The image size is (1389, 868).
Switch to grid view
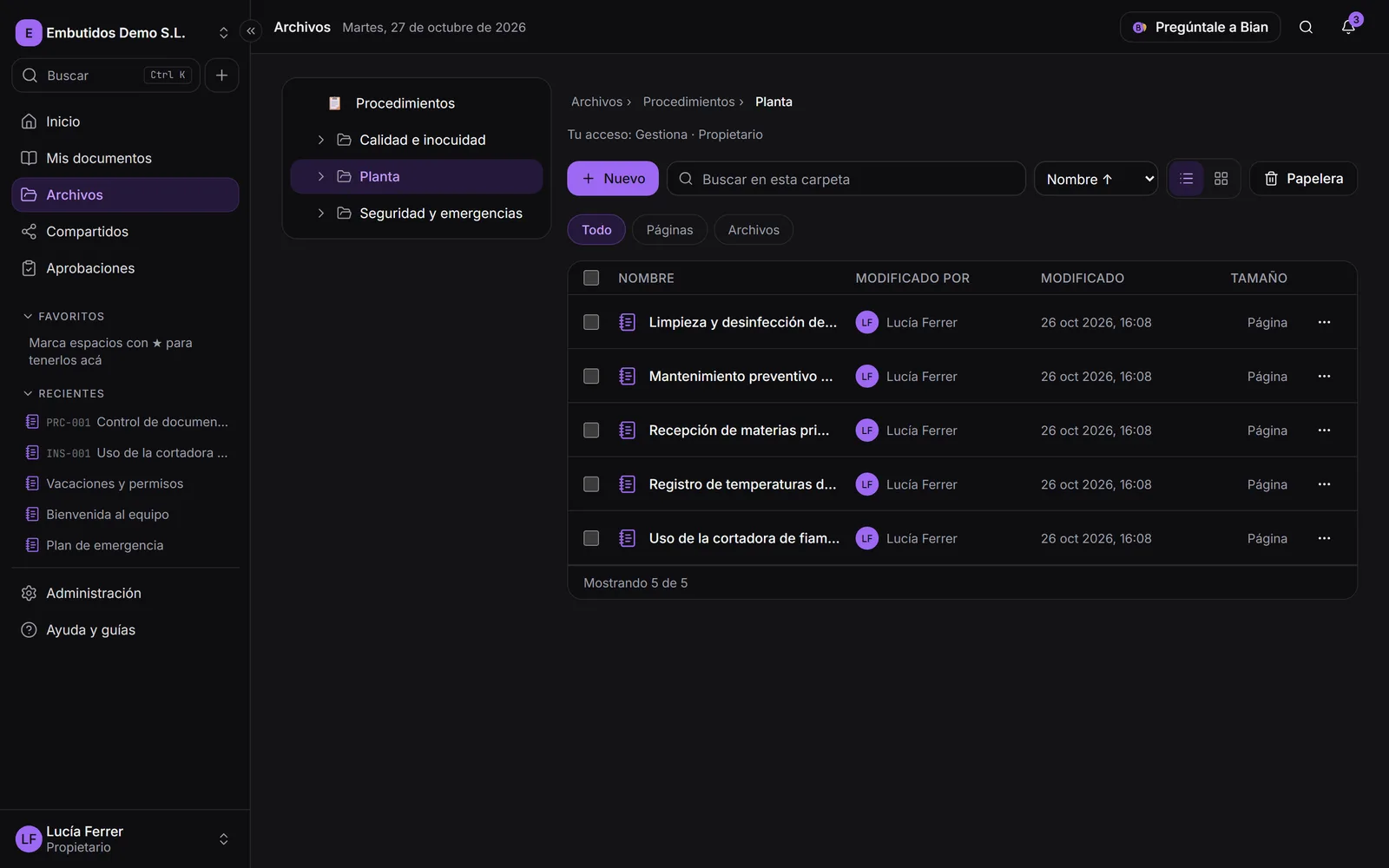(1221, 179)
